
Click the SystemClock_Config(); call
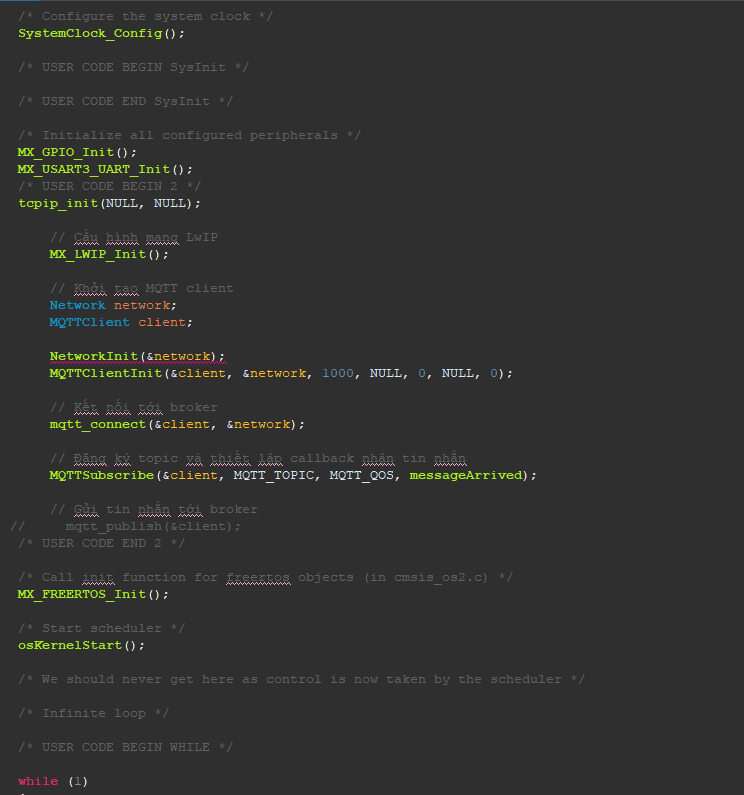[x=101, y=33]
